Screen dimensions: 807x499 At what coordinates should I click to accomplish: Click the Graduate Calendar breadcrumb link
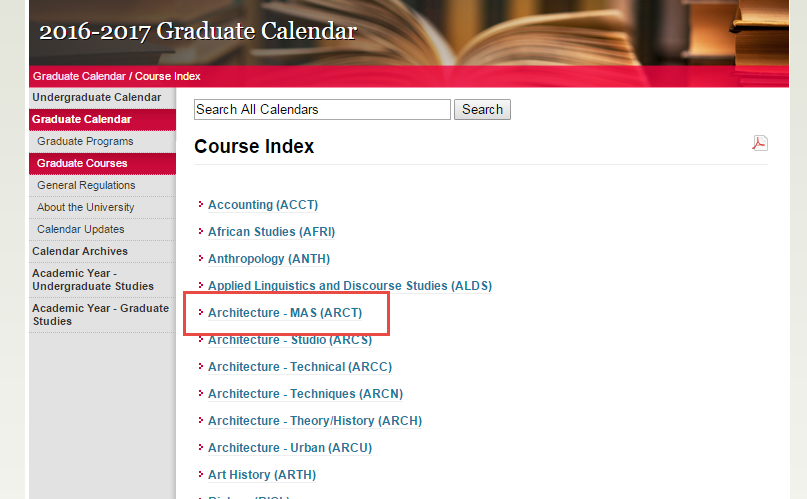tap(79, 76)
